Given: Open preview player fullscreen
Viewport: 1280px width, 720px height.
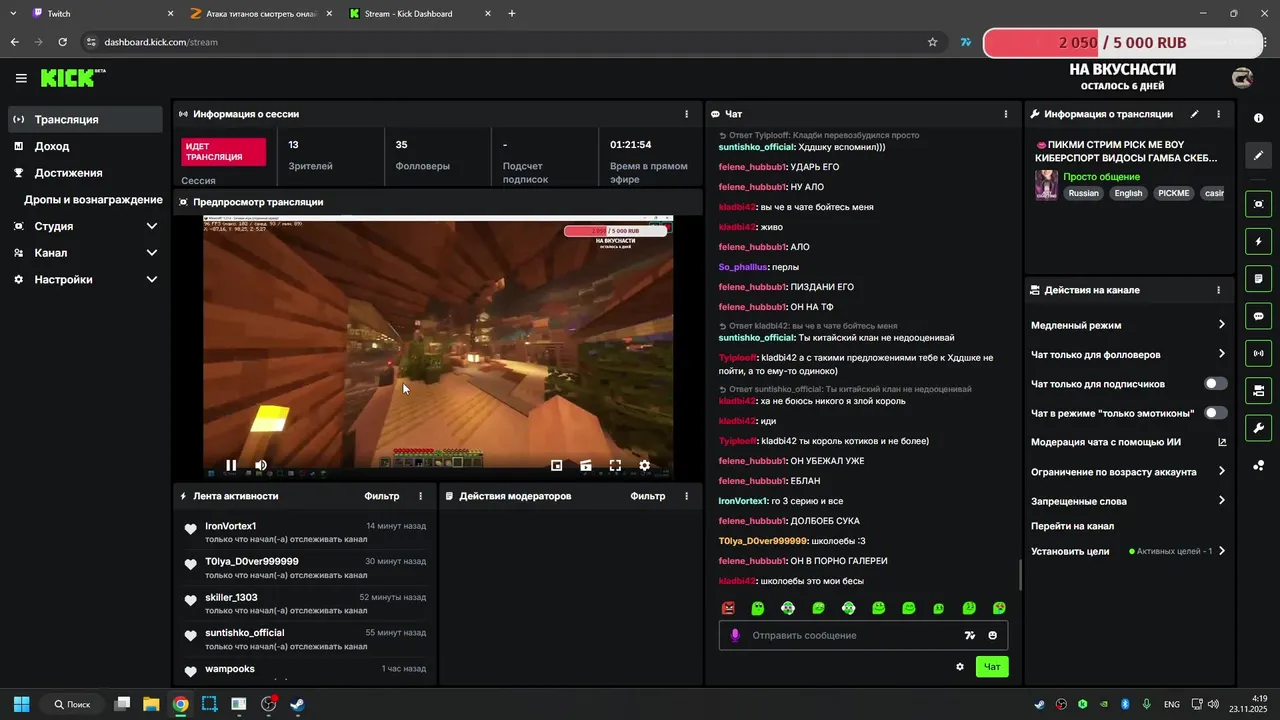Looking at the screenshot, I should click(x=615, y=465).
